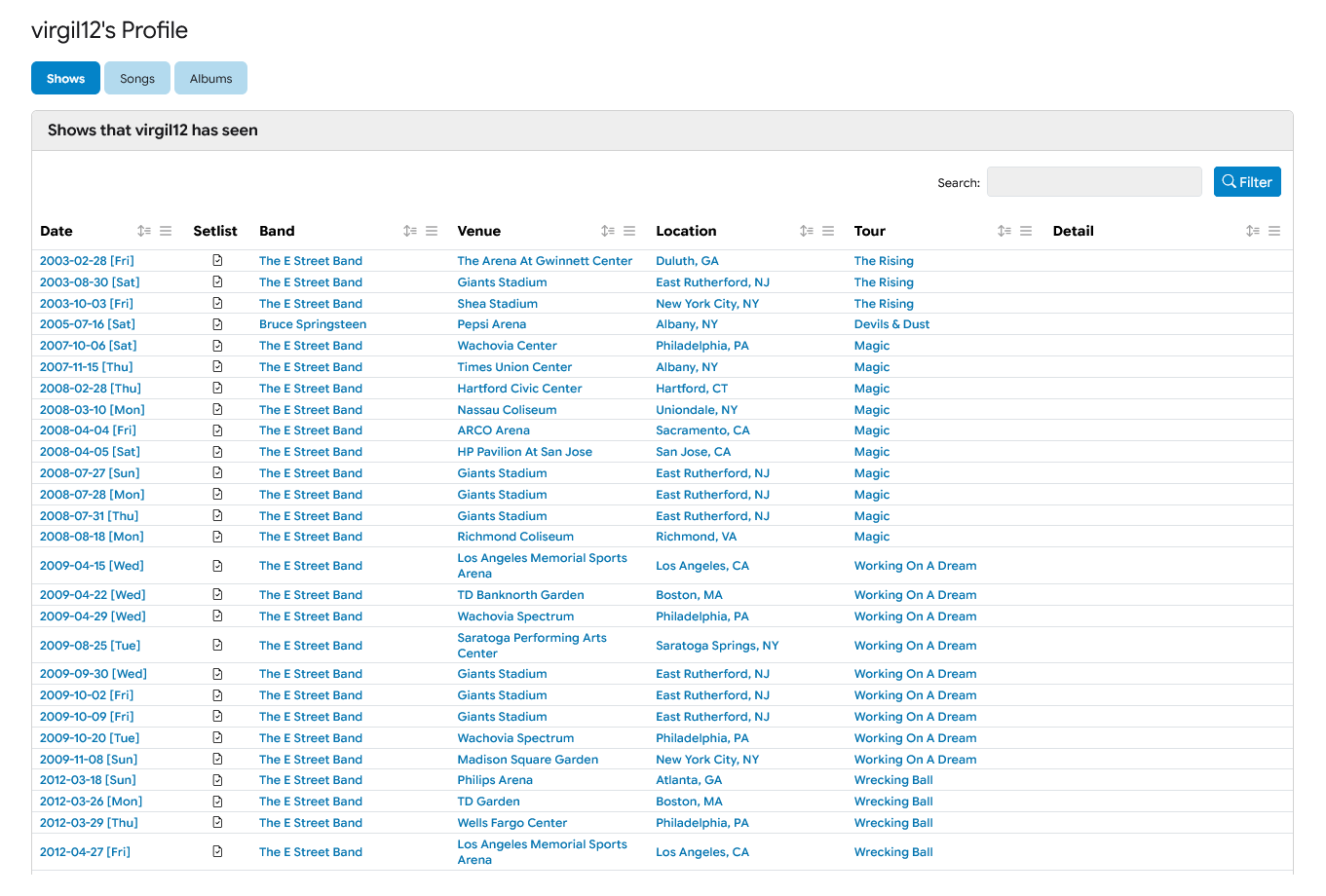1326x896 pixels.
Task: Open the Location column filter menu
Action: click(x=828, y=231)
